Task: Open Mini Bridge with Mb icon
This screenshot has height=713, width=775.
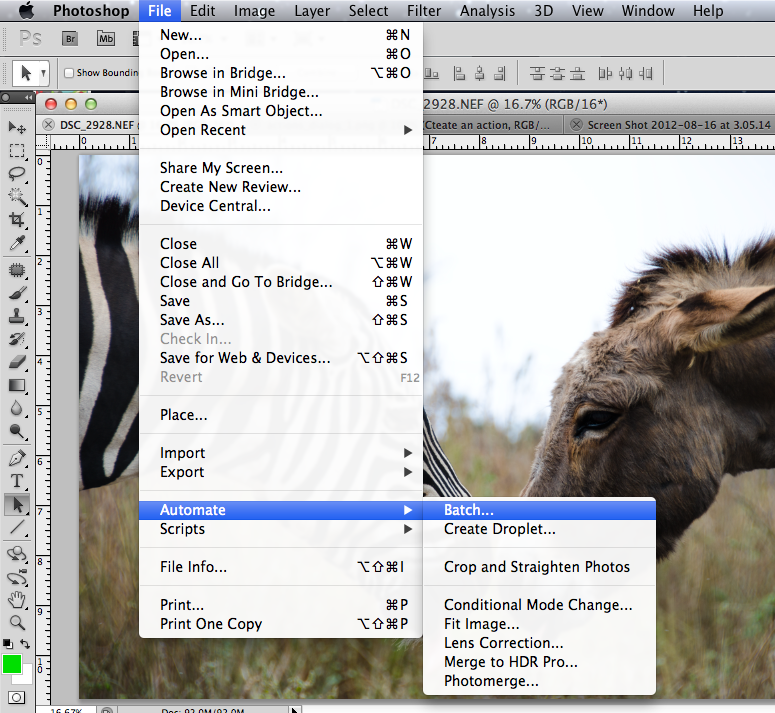Action: [x=106, y=39]
